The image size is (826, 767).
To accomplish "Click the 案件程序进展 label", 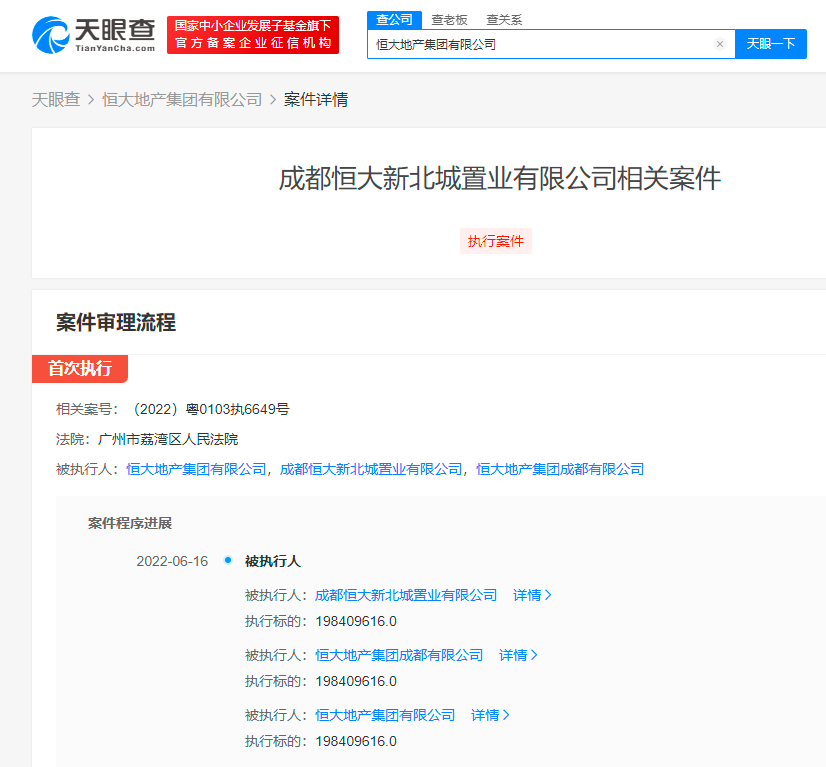I will (130, 524).
